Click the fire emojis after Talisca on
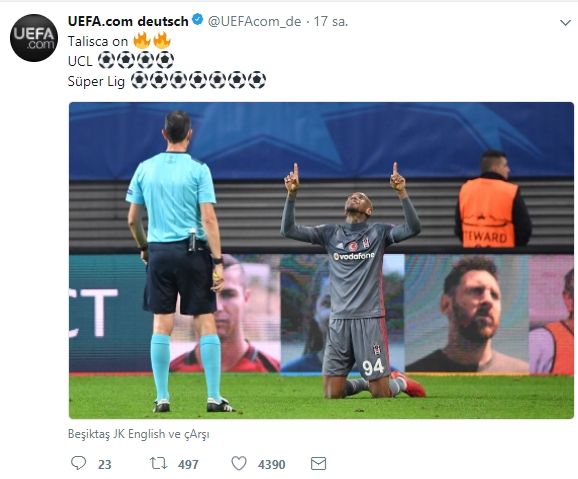 coord(152,41)
